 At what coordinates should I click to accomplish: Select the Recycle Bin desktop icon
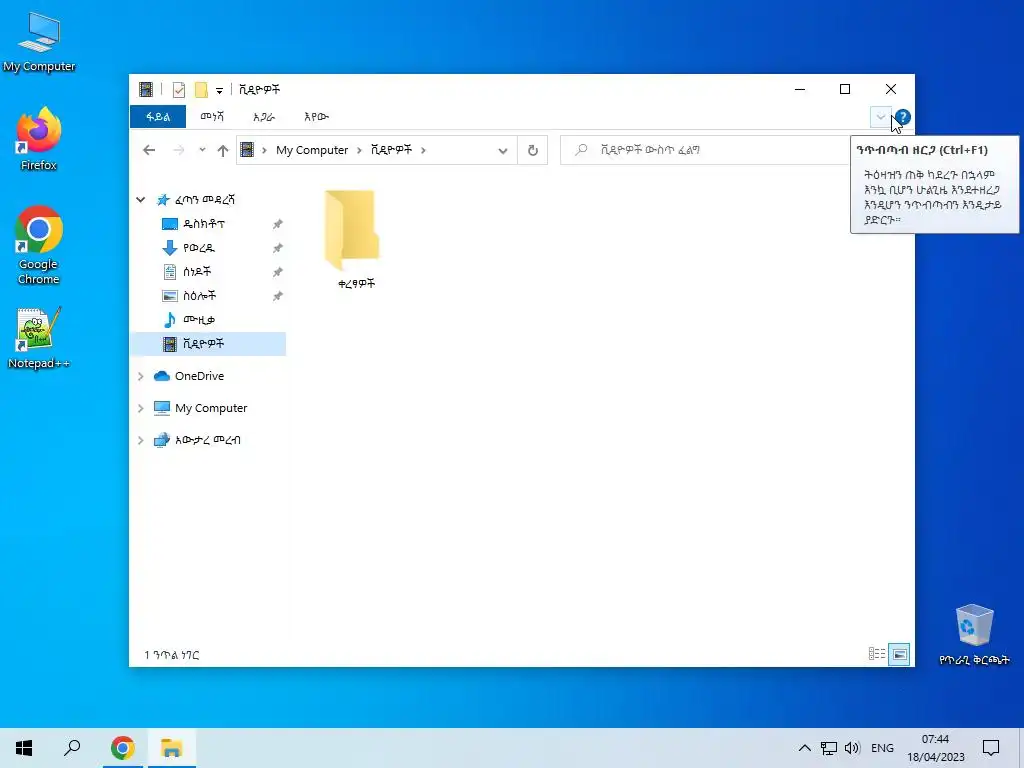(974, 634)
